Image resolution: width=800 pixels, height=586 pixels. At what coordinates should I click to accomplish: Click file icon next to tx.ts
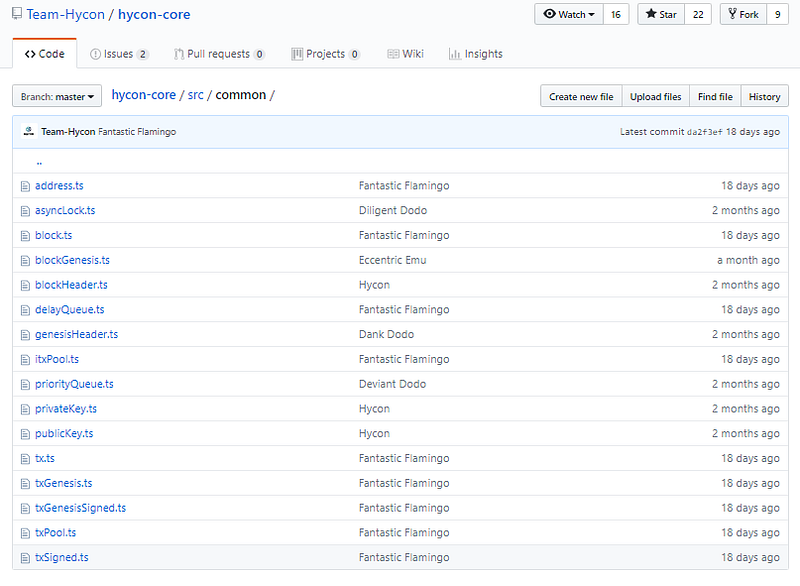26,458
